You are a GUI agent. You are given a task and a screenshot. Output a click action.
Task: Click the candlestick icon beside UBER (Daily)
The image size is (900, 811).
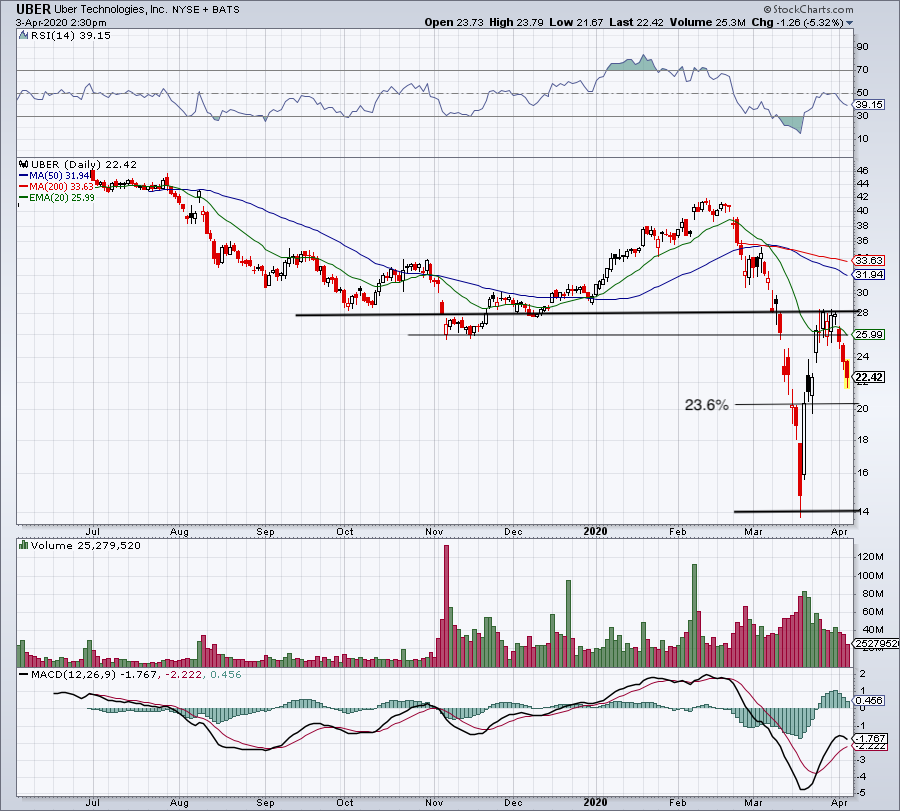pos(24,164)
